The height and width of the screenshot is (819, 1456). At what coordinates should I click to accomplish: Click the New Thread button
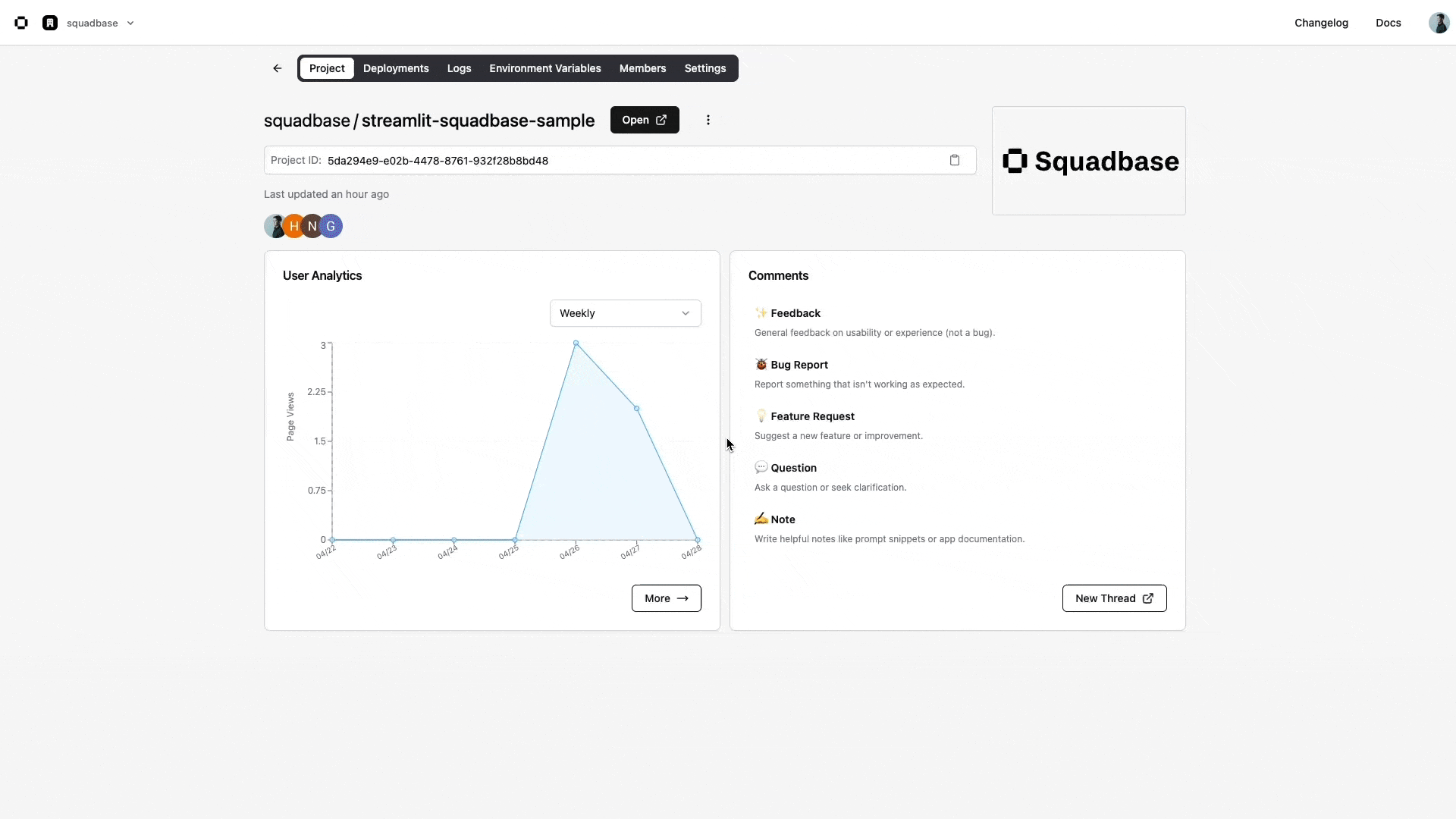tap(1113, 598)
